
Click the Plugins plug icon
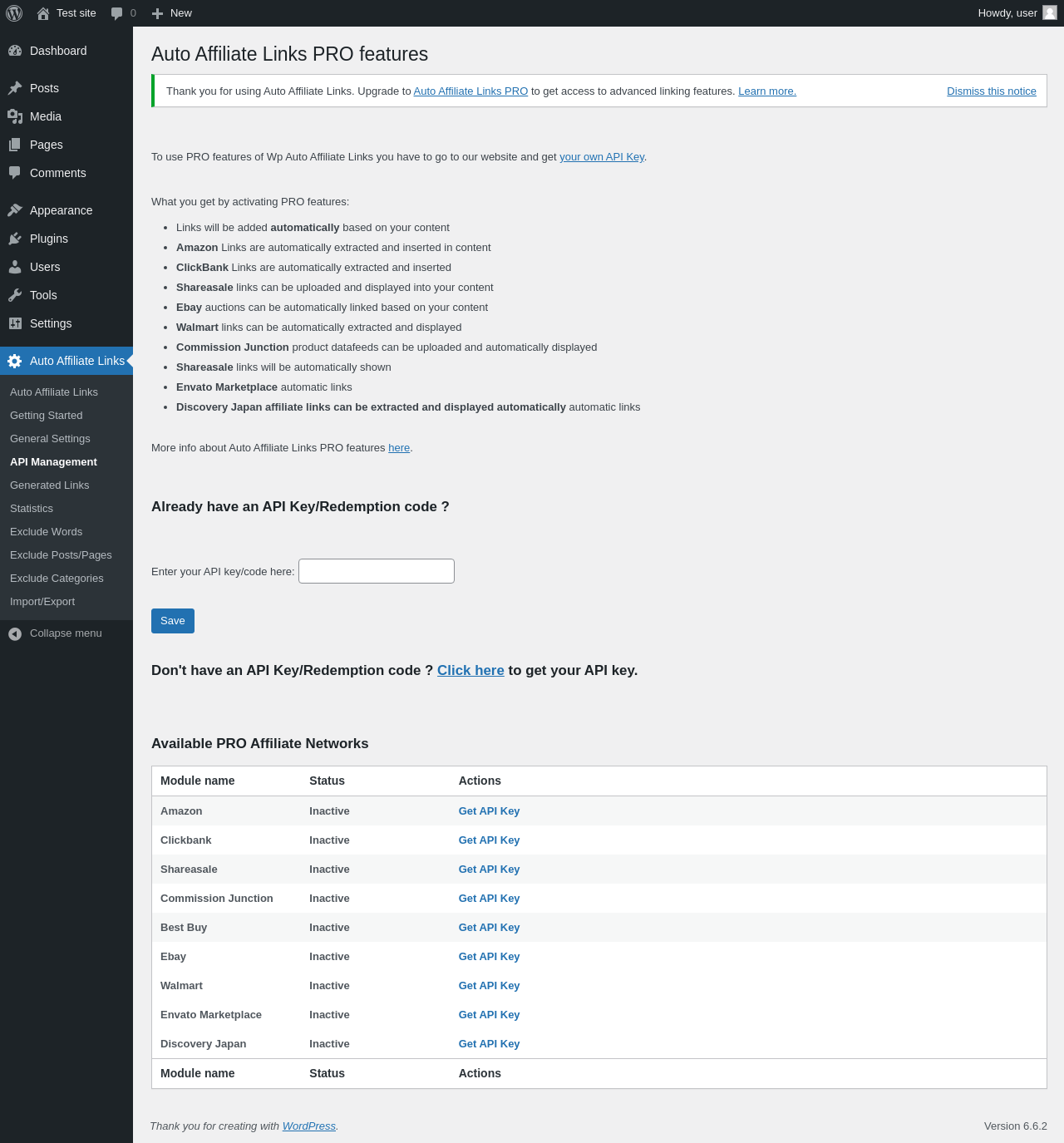coord(15,239)
